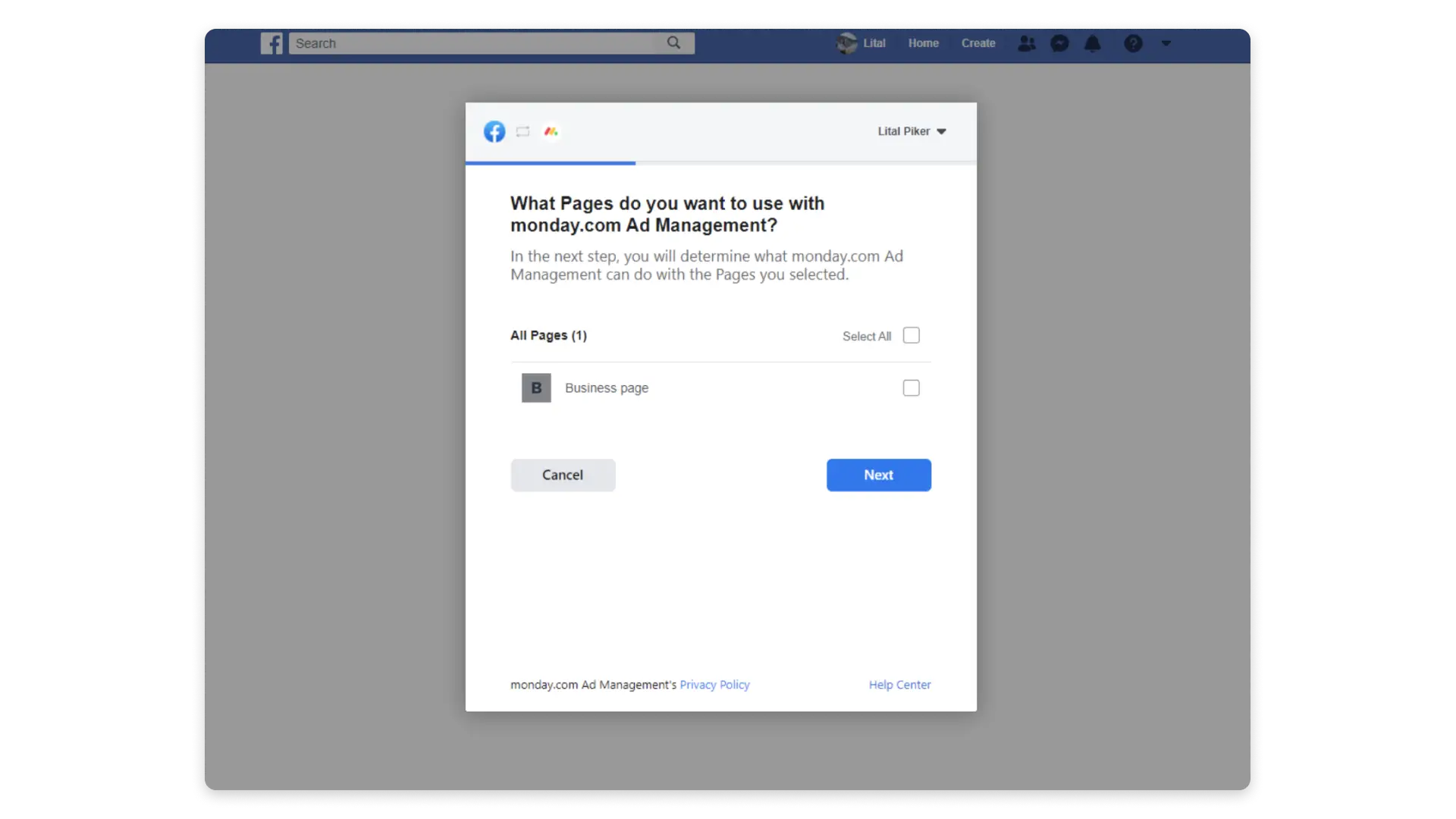Click the 'Select All' label text
The width and height of the screenshot is (1456, 819).
click(x=867, y=336)
